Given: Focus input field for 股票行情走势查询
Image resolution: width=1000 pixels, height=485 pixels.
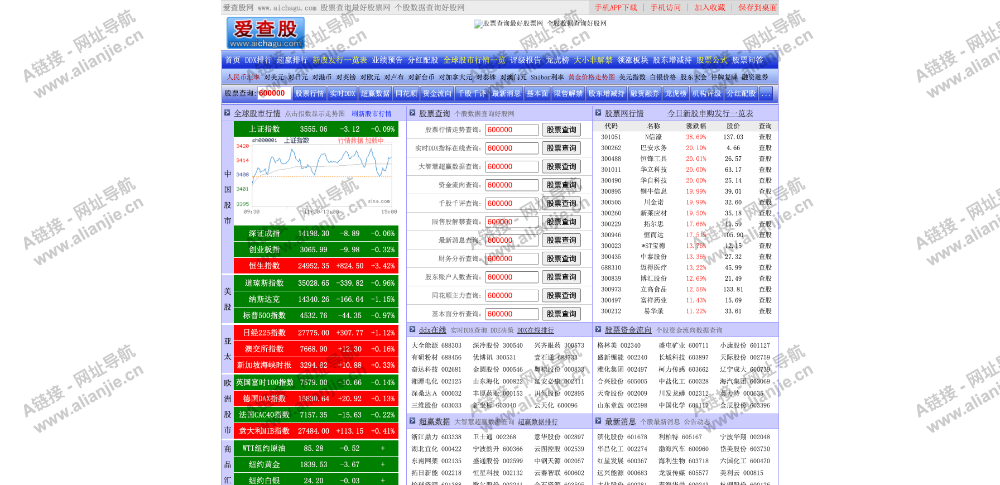Looking at the screenshot, I should pos(511,130).
